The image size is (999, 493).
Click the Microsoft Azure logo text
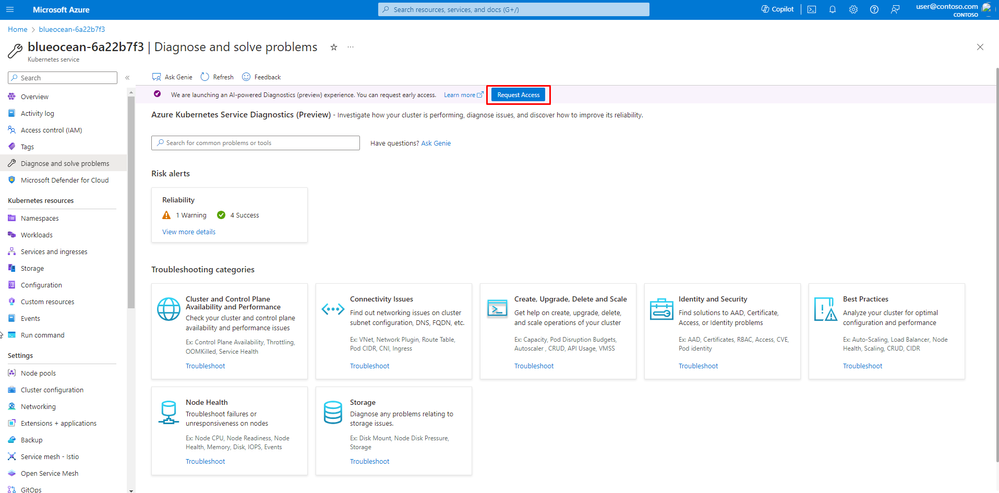pos(61,10)
